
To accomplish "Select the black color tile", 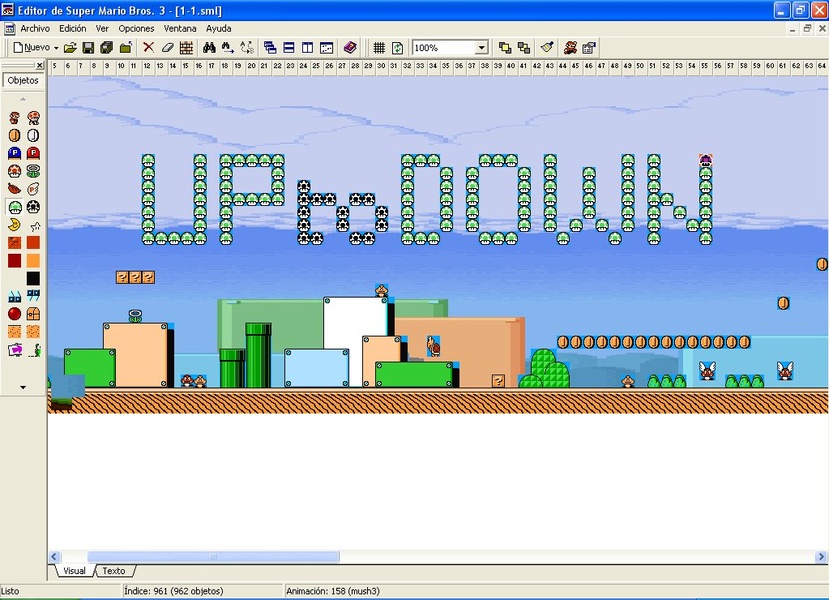I will point(33,278).
